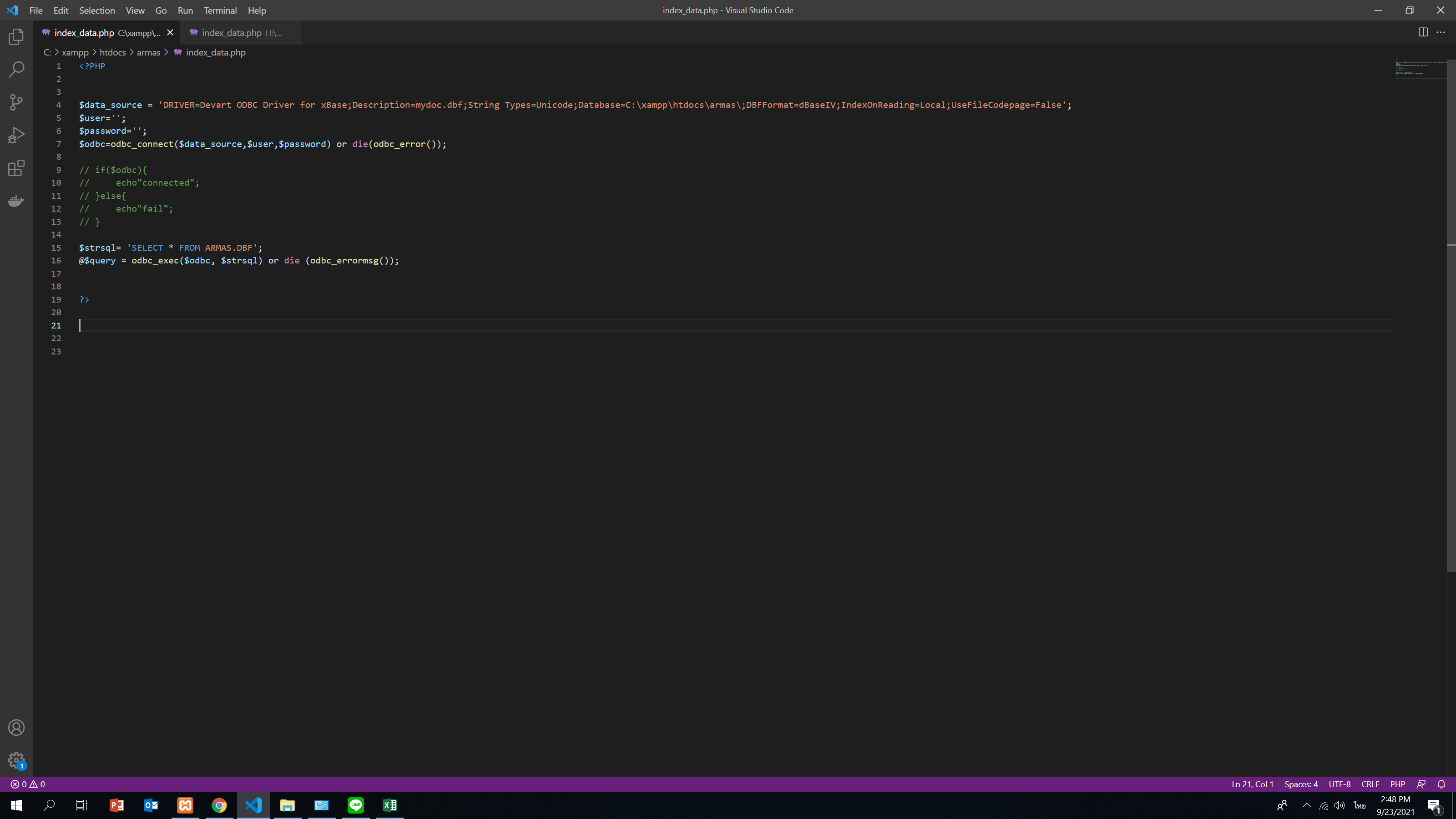Click split editor right icon
The width and height of the screenshot is (1456, 819).
(1423, 32)
